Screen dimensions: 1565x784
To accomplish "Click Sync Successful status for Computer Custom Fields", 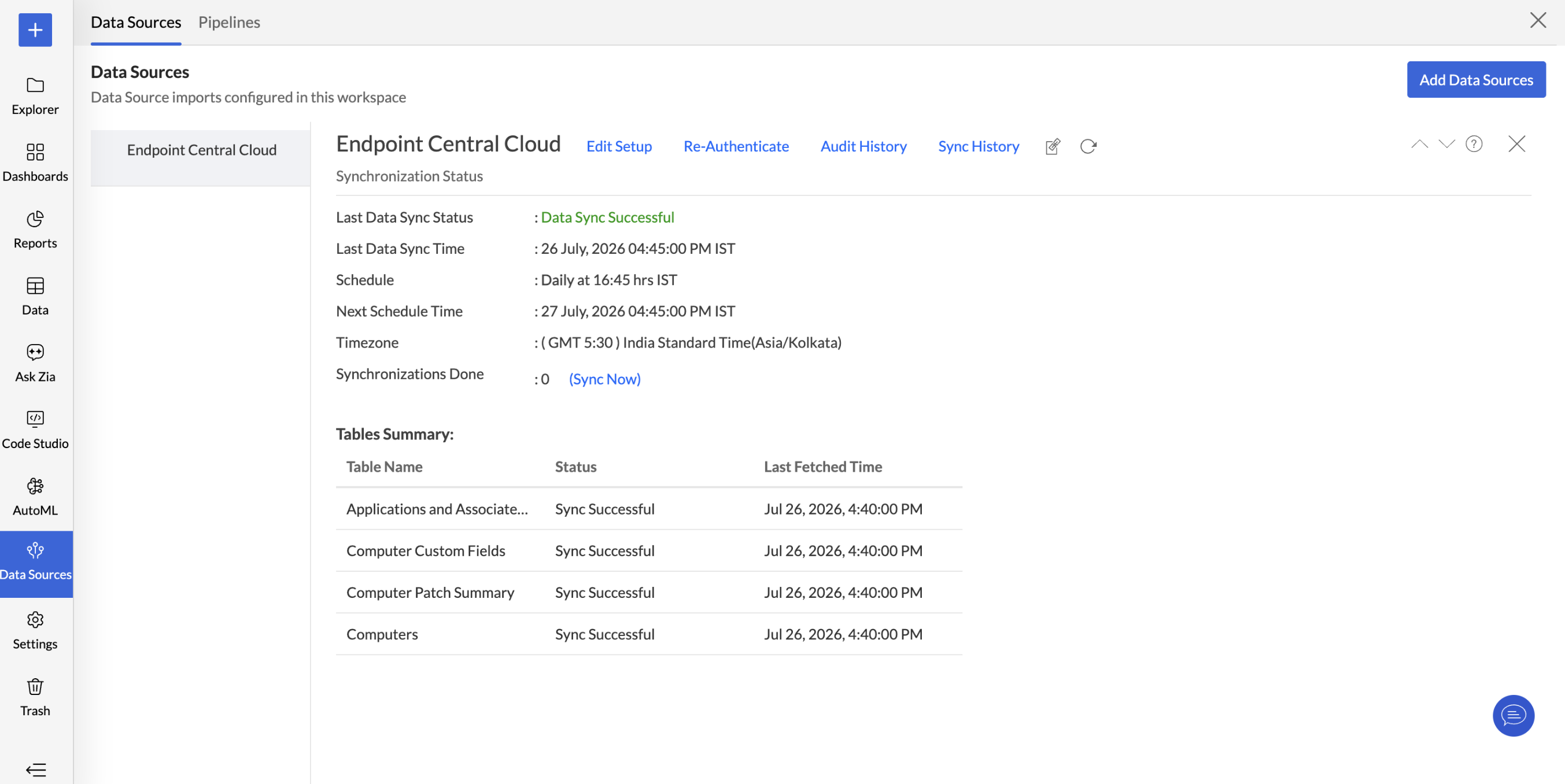I will tap(605, 551).
